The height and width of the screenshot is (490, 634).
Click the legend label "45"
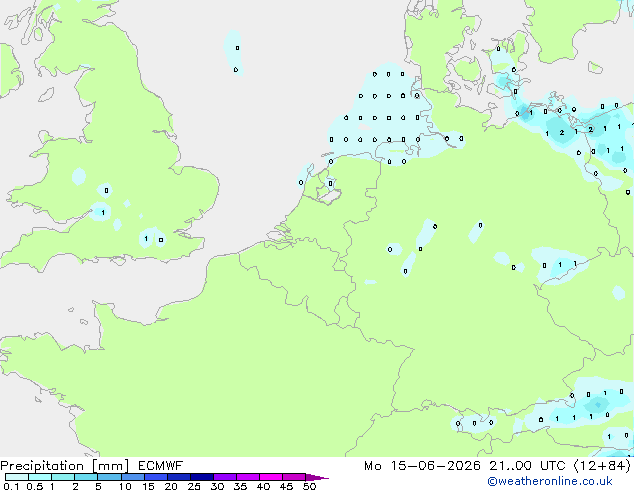coord(286,486)
